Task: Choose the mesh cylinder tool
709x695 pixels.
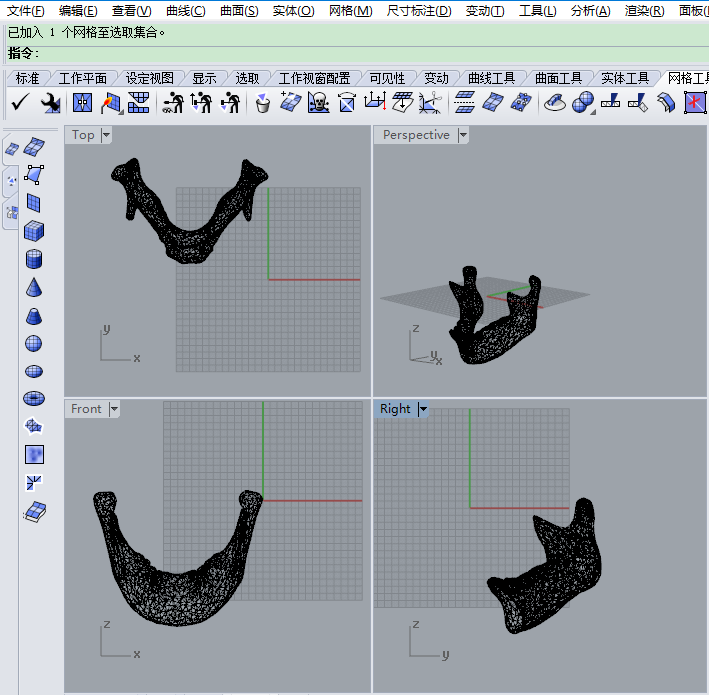Action: 34,260
